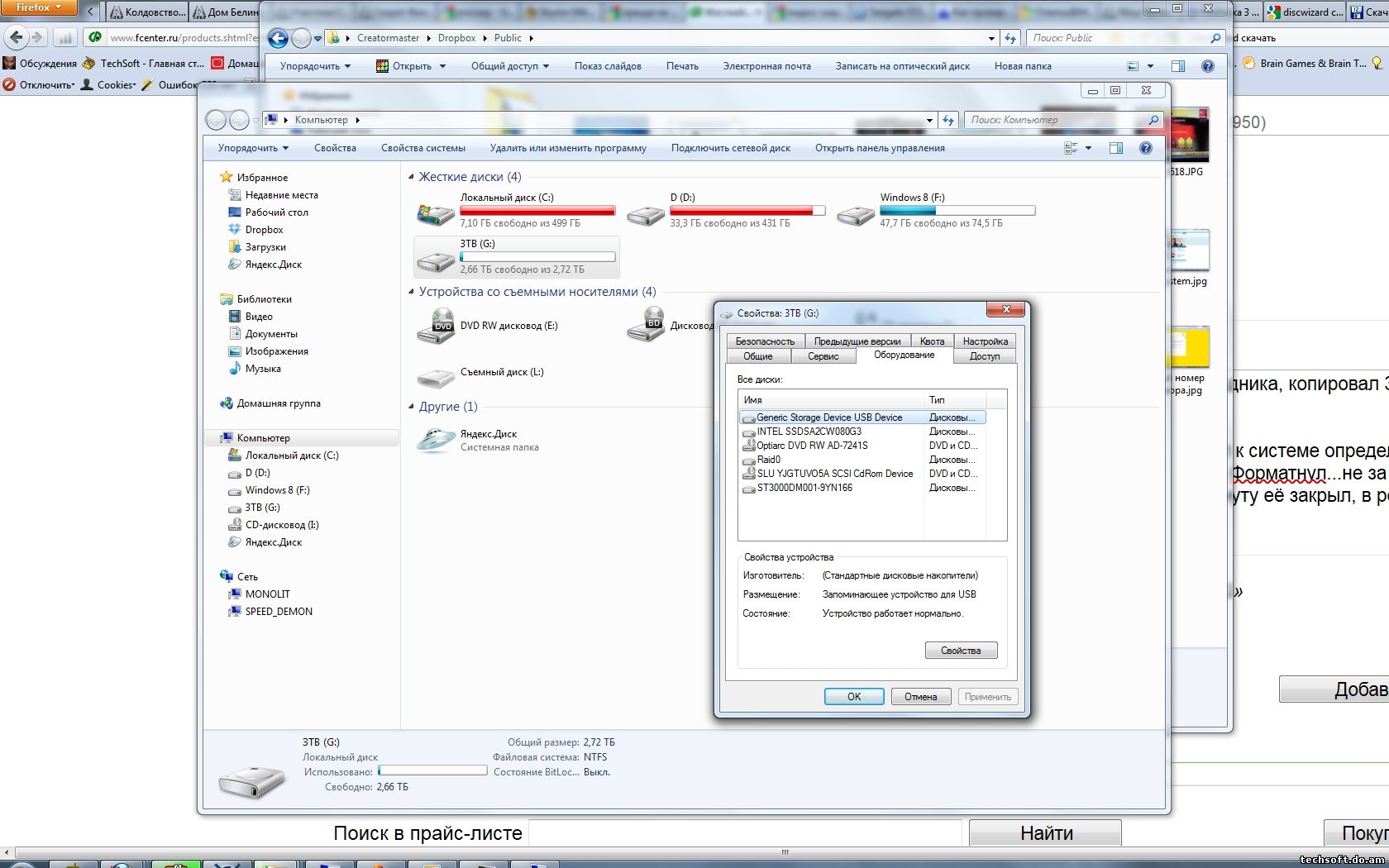Screen dimensions: 1389x868
Task: Click the help icon in Компьютер toolbar
Action: [x=1145, y=148]
